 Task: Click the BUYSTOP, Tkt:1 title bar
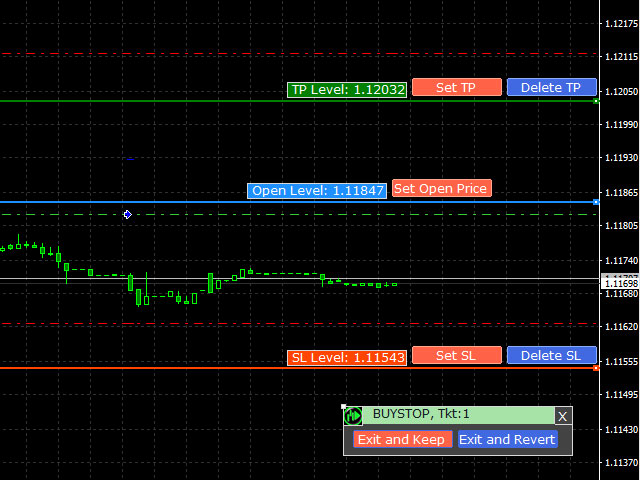pos(458,415)
